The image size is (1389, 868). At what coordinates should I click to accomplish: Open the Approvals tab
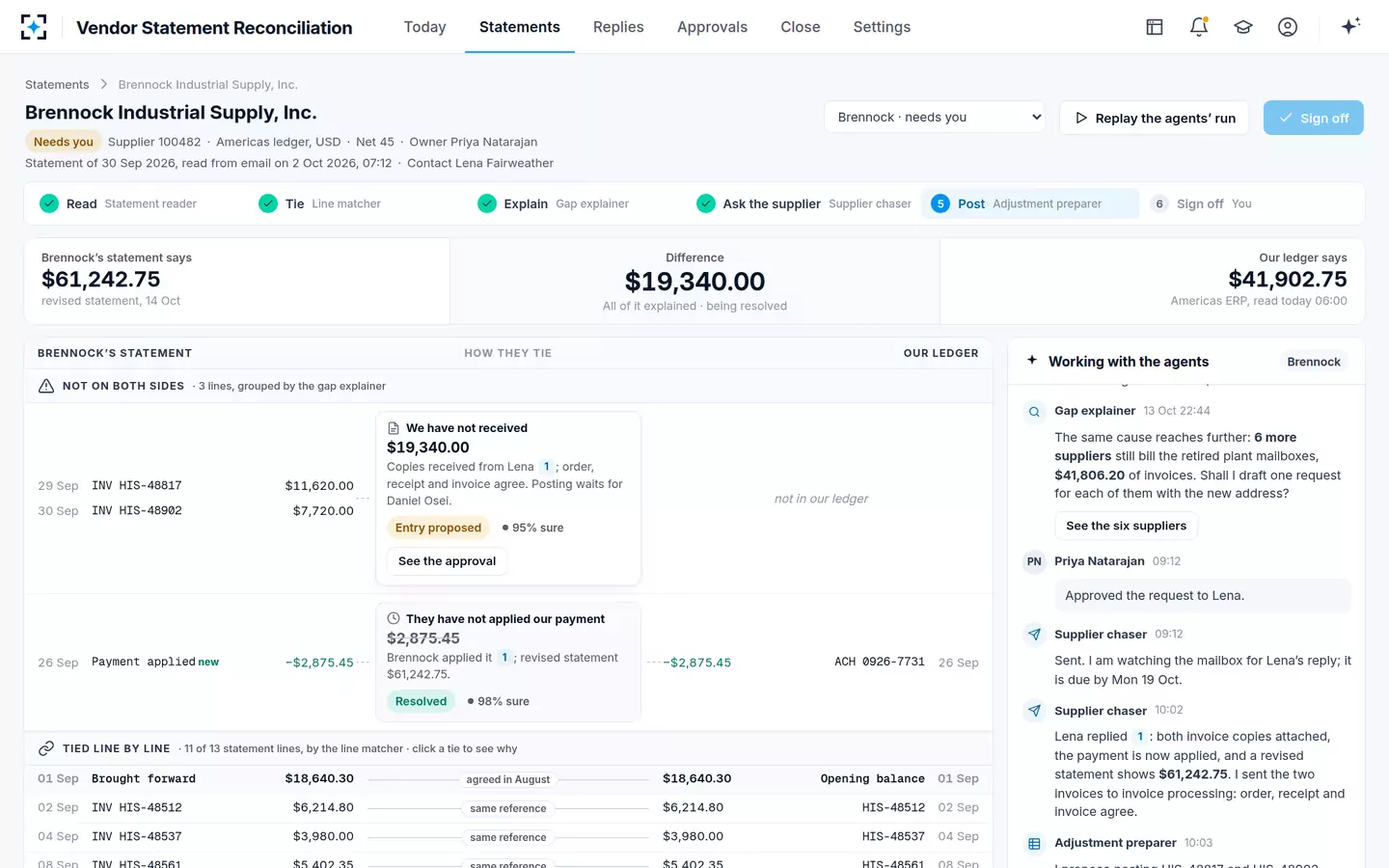coord(712,27)
